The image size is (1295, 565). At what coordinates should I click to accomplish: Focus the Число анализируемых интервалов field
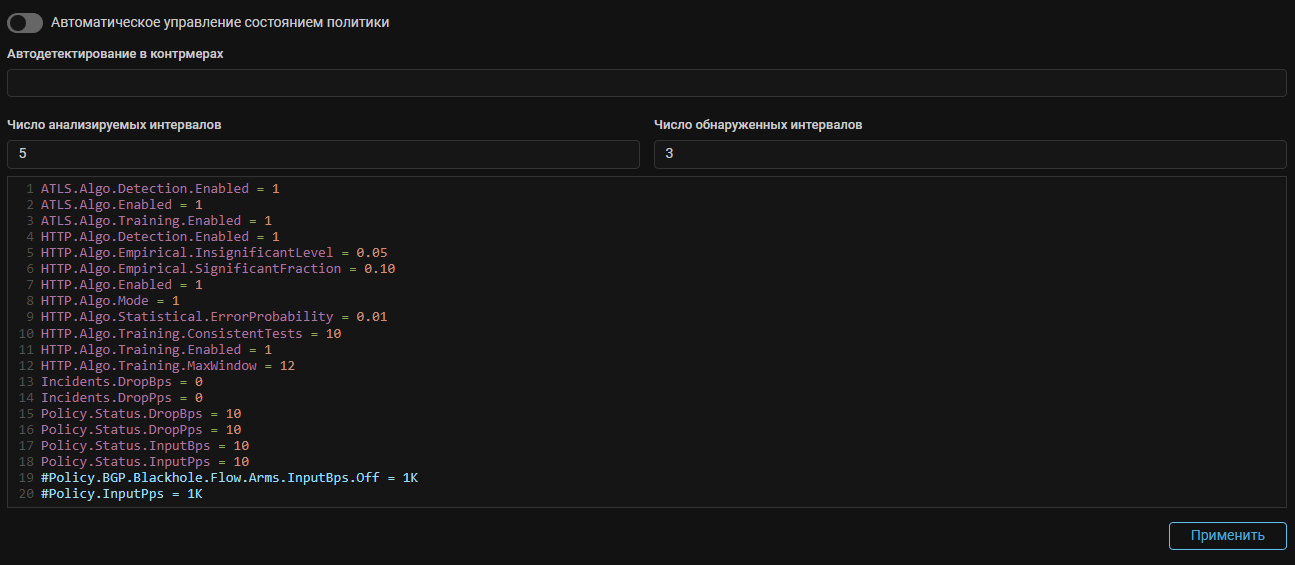click(x=323, y=154)
